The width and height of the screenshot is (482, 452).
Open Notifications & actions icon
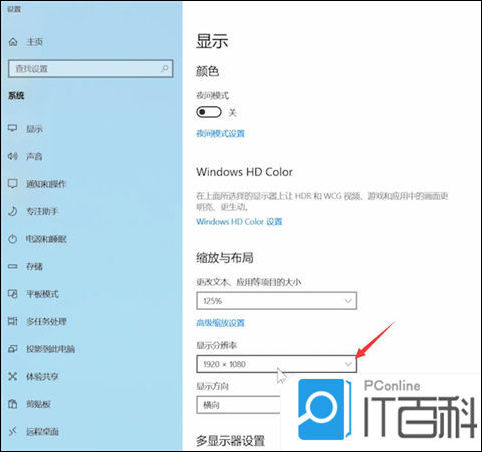click(x=13, y=184)
